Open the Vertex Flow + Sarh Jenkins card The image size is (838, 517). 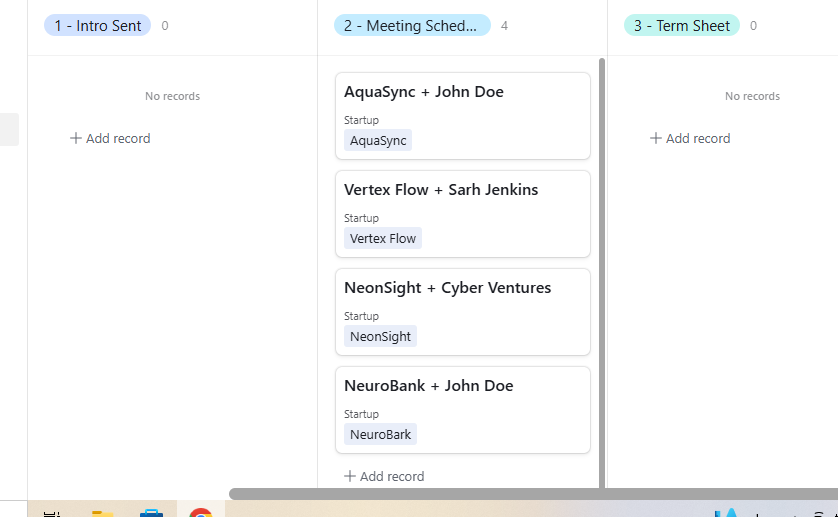463,214
